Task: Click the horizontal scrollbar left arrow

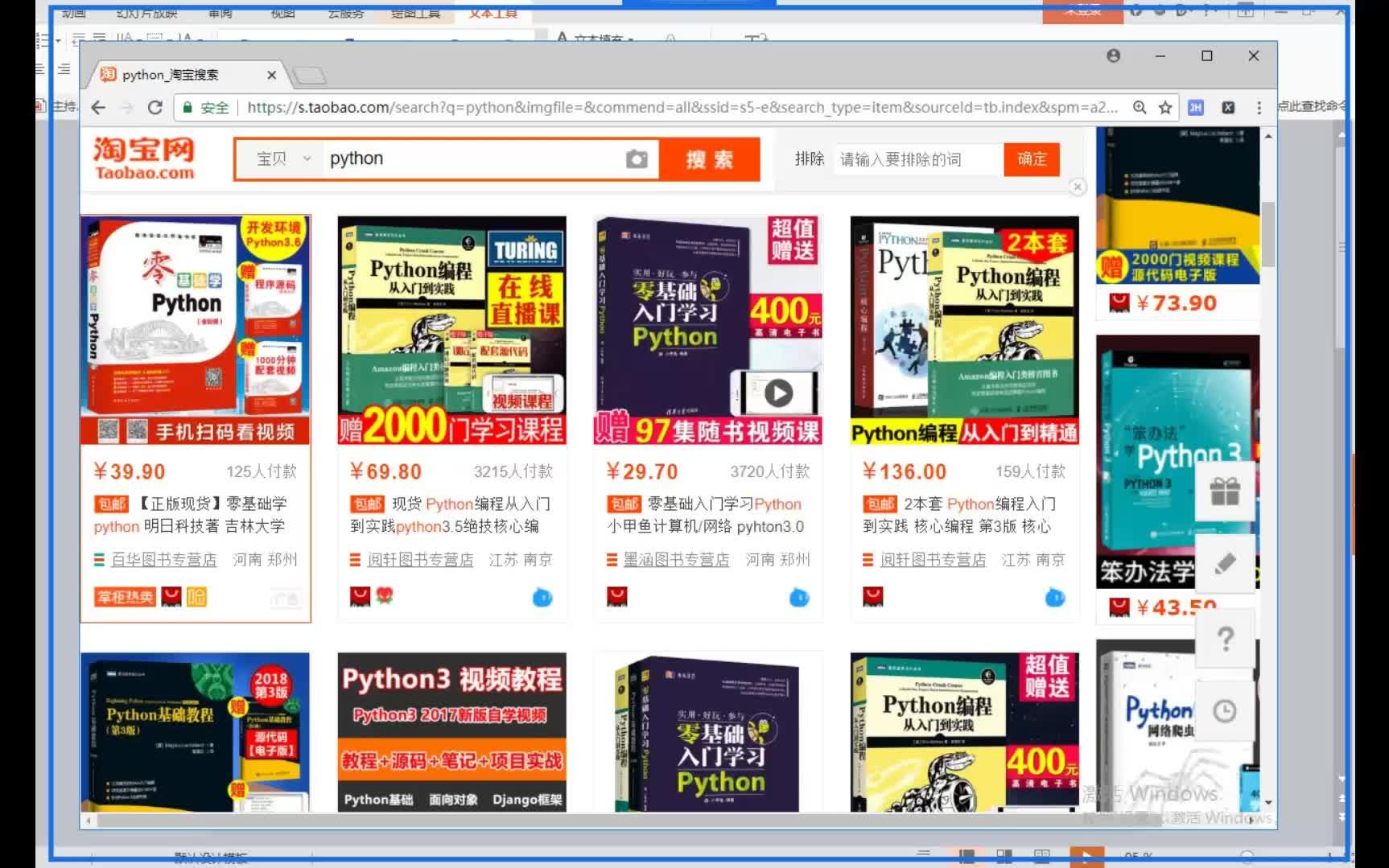Action: coord(89,821)
